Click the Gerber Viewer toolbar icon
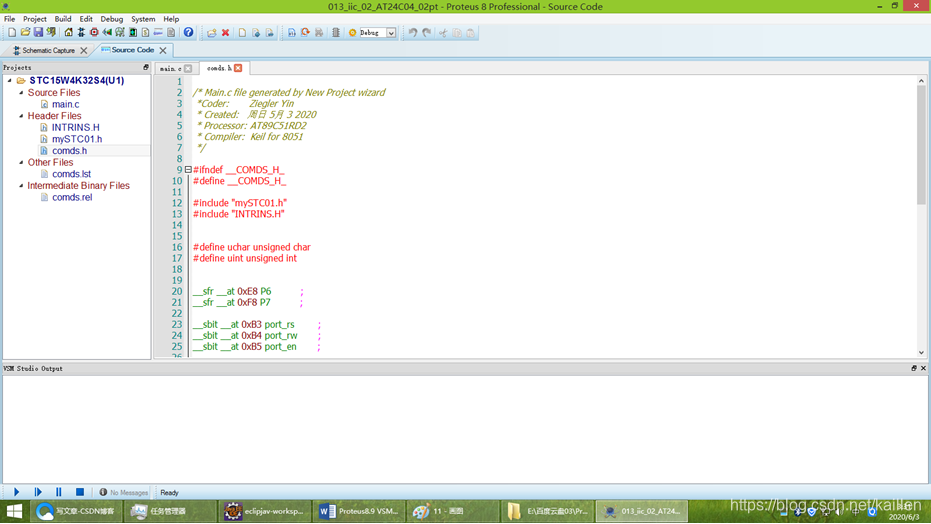Viewport: 931px width, 524px height. [120, 33]
